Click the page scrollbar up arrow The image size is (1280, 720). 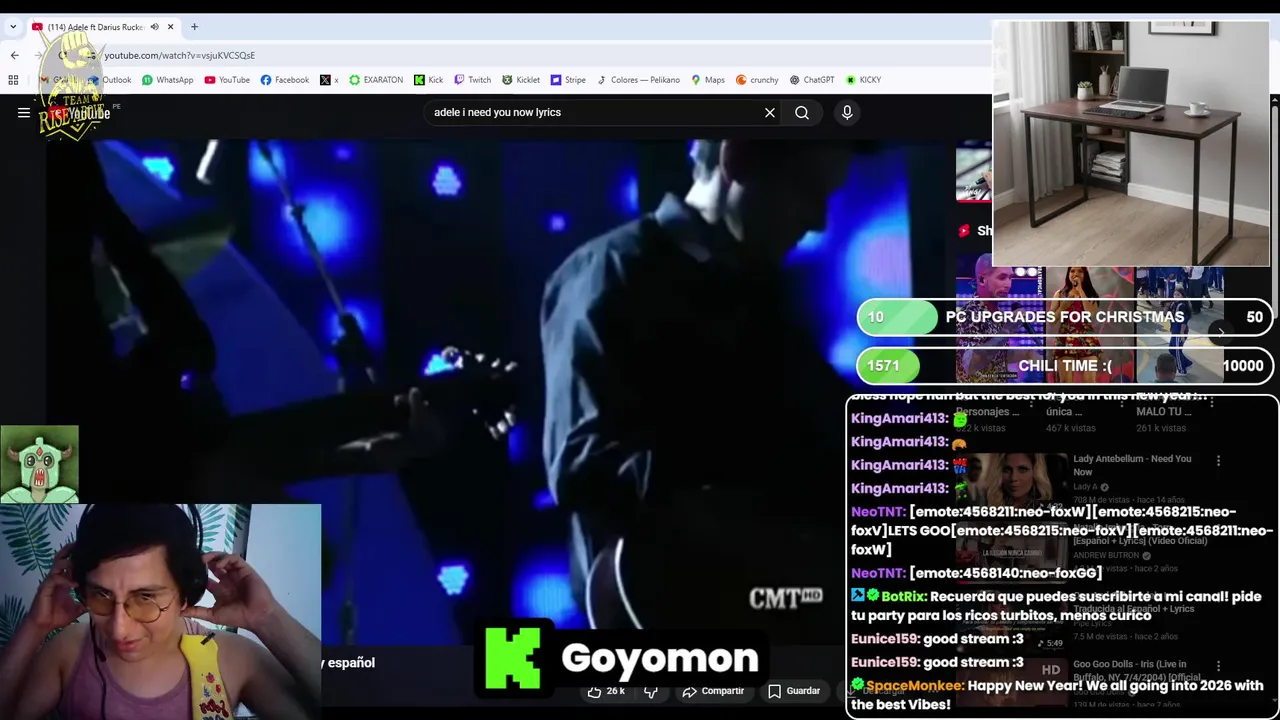pos(1275,100)
